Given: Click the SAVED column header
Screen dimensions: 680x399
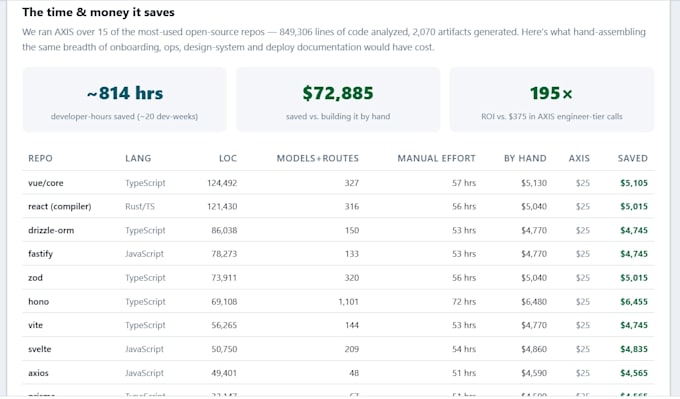Looking at the screenshot, I should tap(633, 158).
